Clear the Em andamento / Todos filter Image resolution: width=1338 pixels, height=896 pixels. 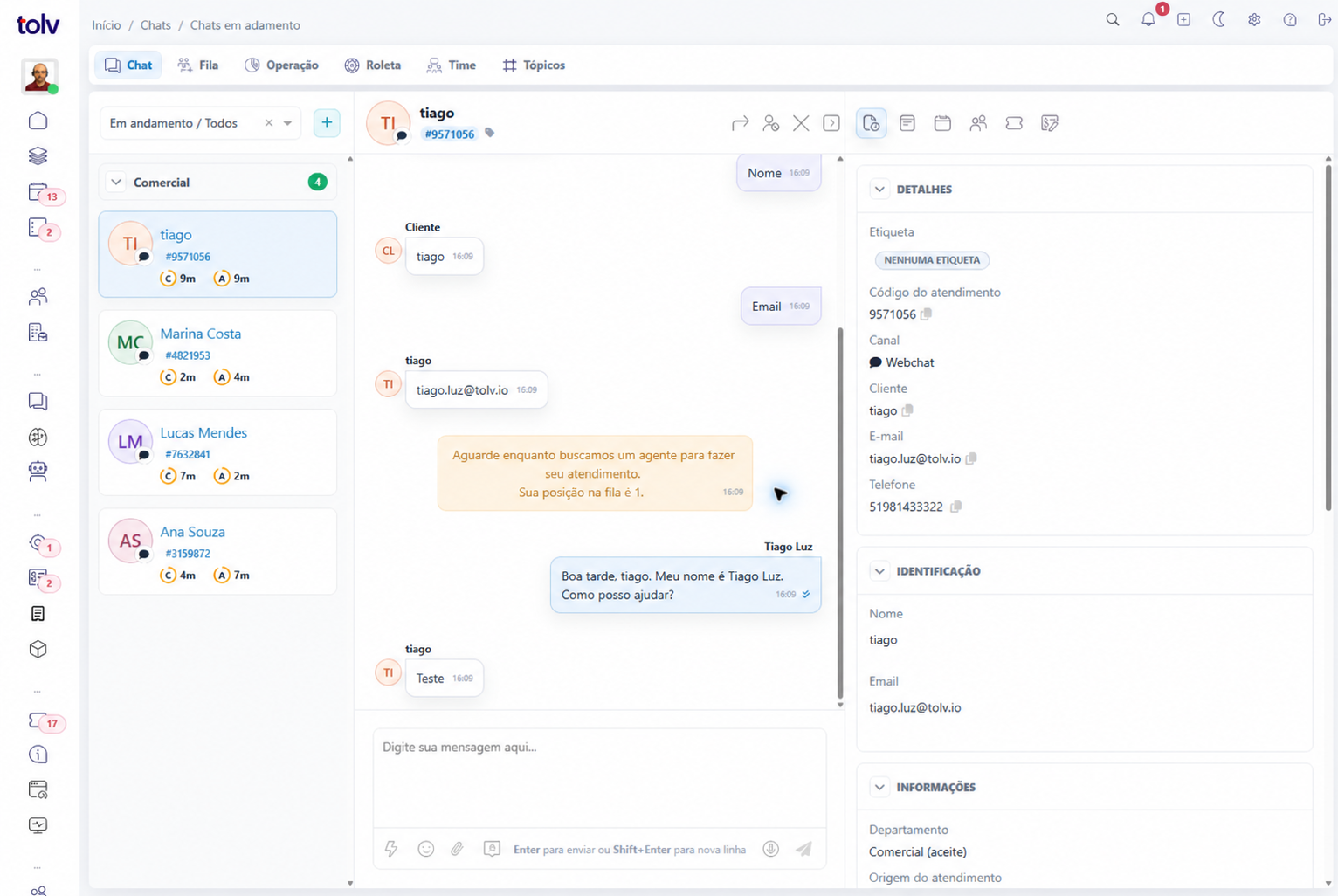(269, 123)
